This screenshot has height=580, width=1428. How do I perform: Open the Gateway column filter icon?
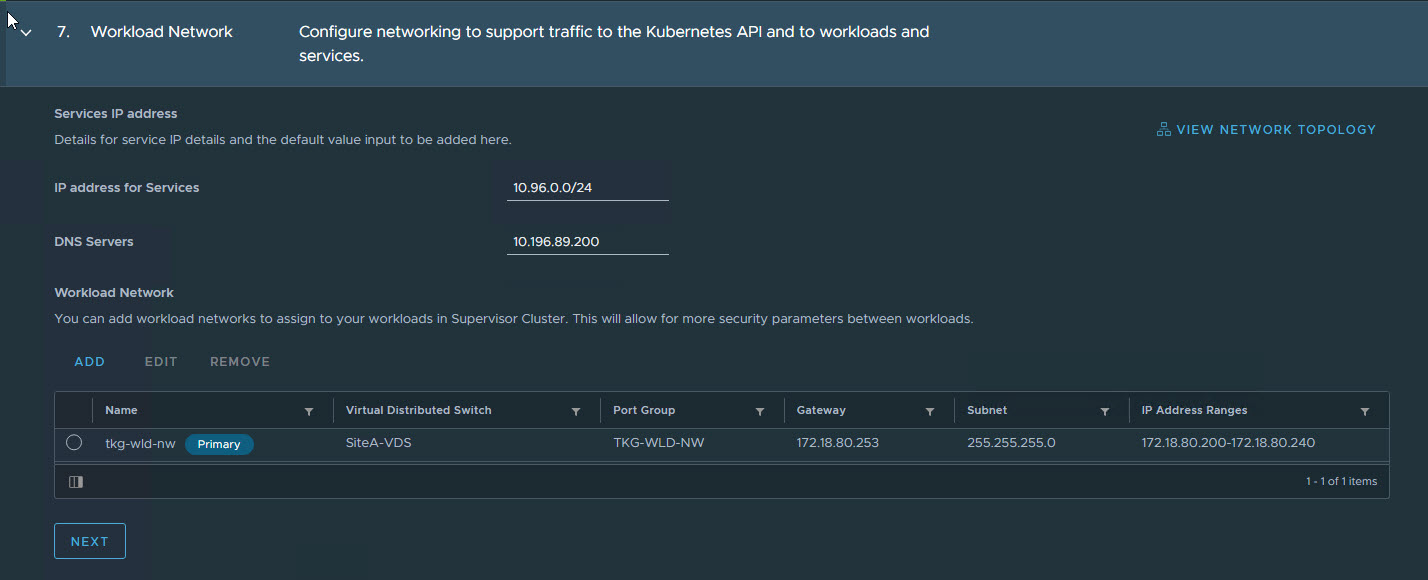pos(930,411)
